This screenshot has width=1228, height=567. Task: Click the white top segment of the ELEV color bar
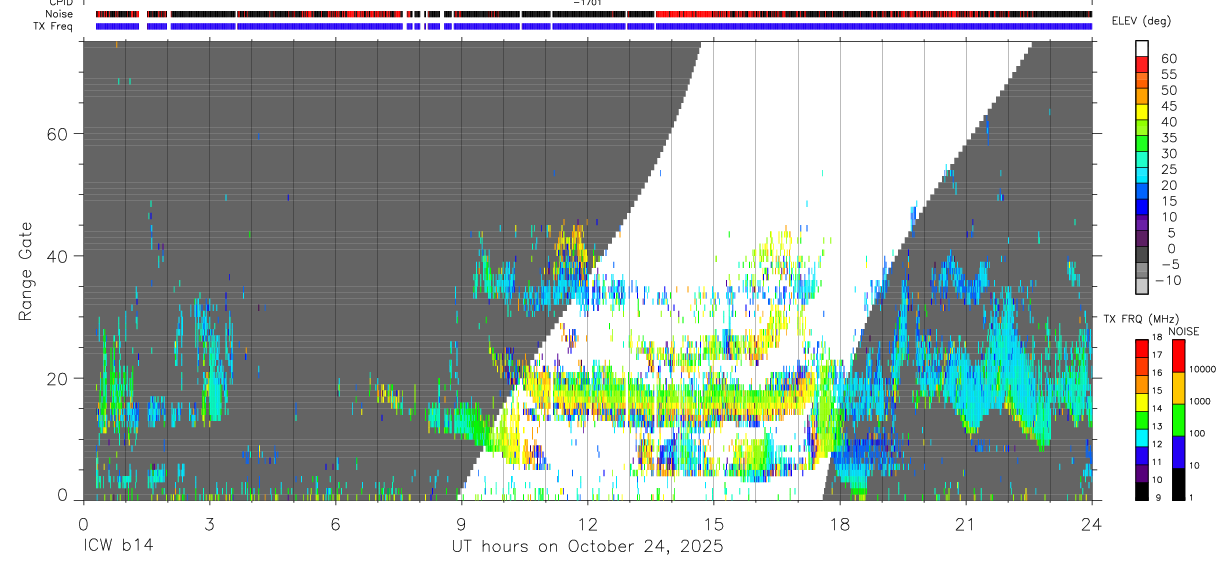(1142, 49)
